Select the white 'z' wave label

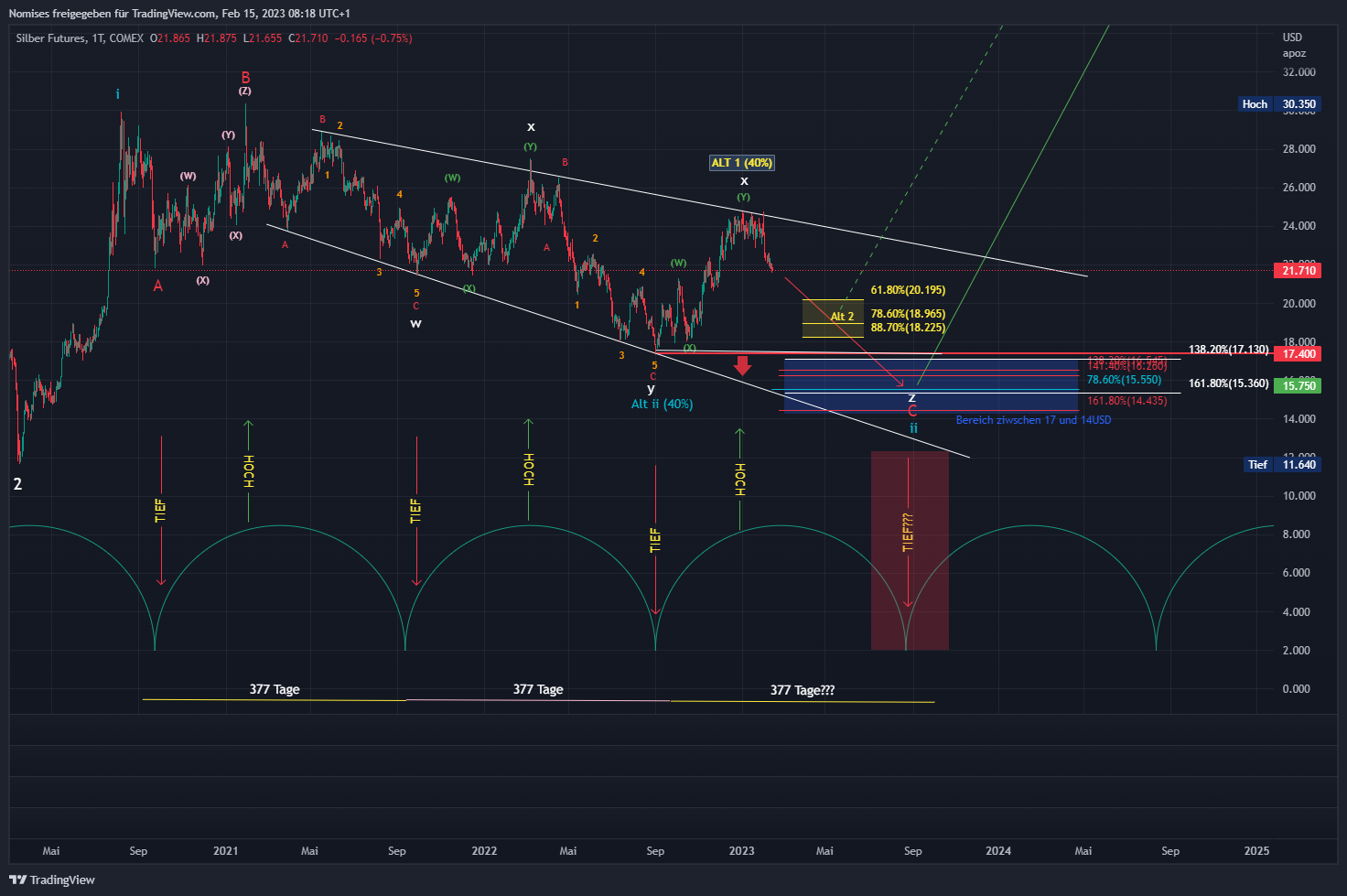911,397
